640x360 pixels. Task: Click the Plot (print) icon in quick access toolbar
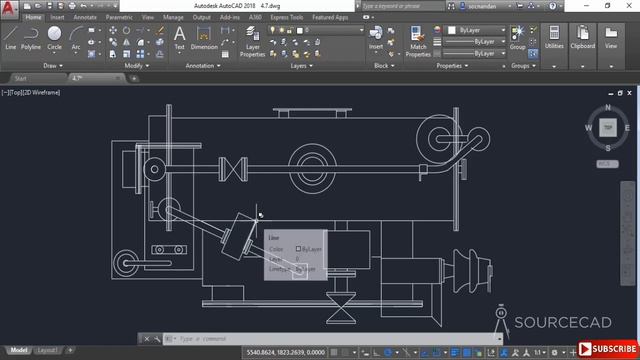tap(72, 6)
